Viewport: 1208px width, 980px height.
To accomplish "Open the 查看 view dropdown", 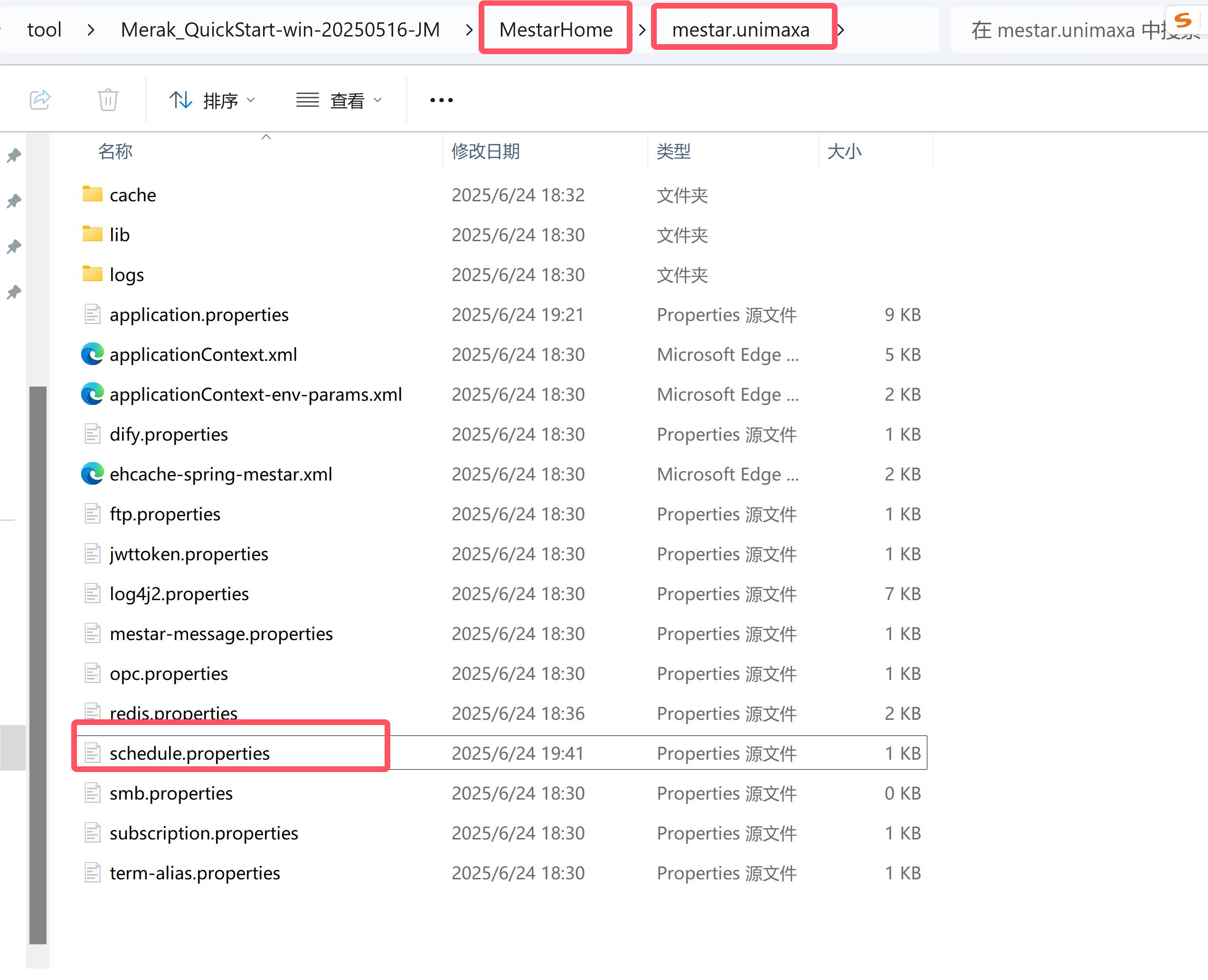I will coord(339,100).
